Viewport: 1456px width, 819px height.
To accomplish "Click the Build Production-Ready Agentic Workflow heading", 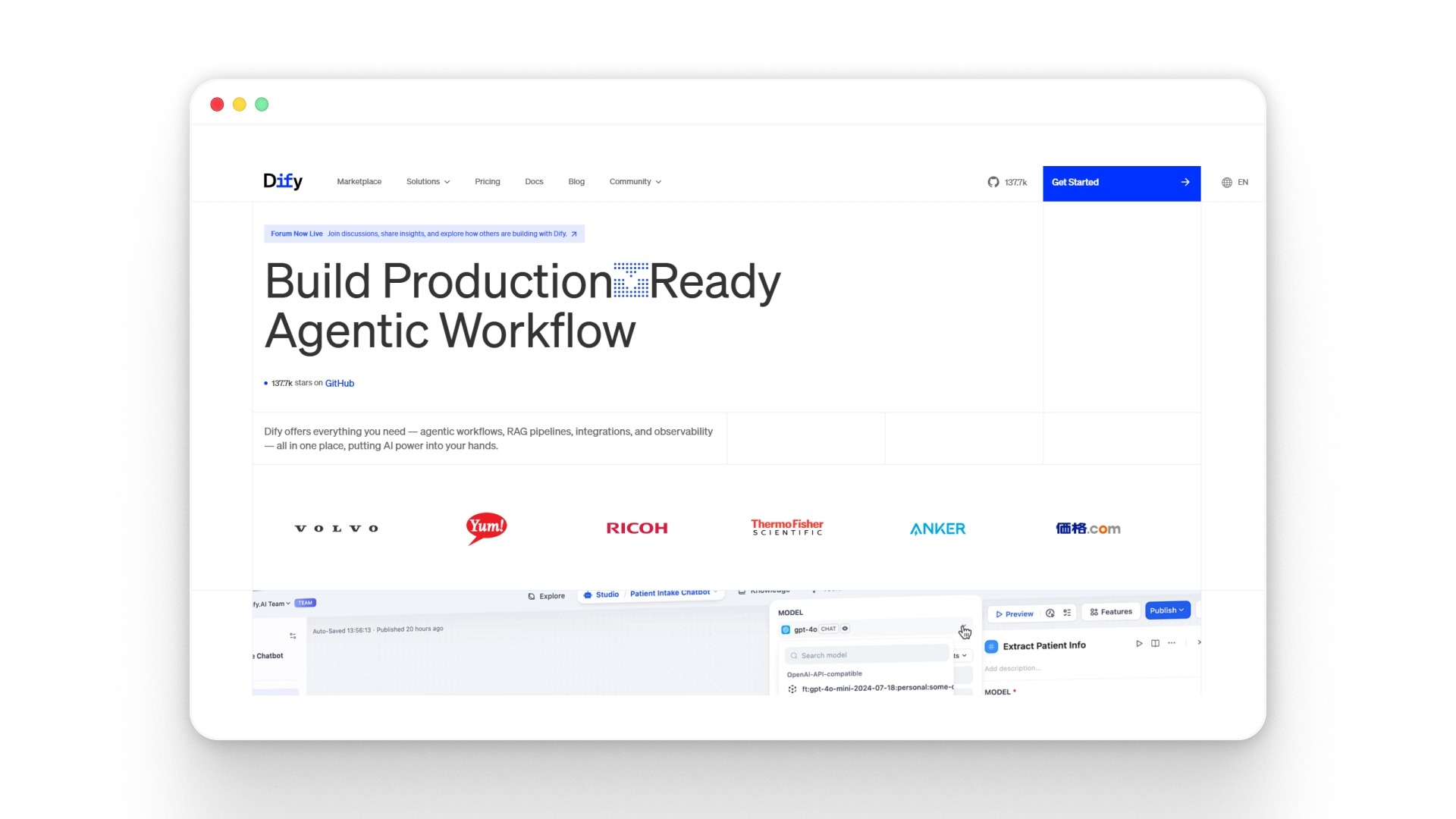I will pos(522,306).
